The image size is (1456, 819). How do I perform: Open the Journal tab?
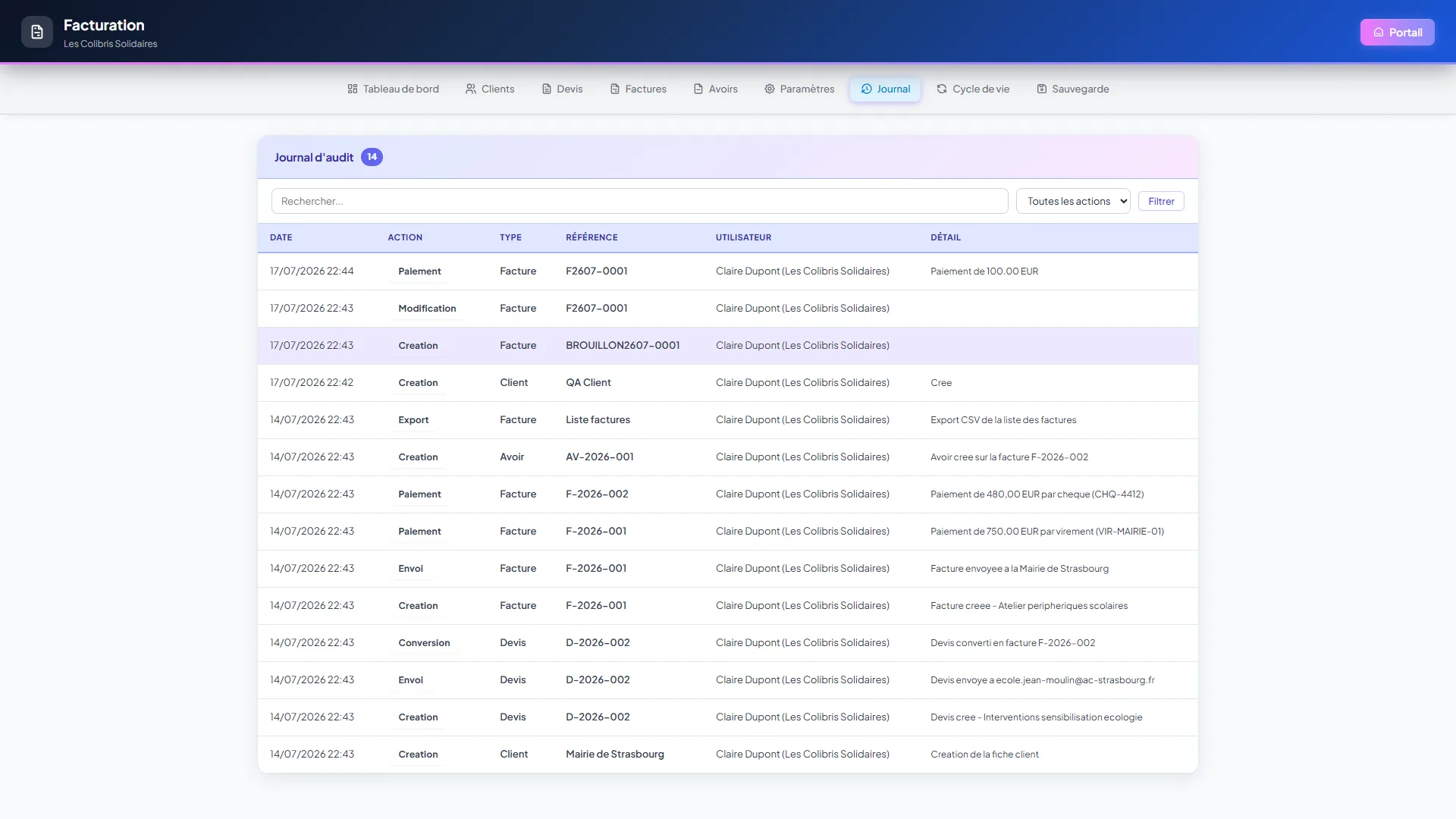click(885, 89)
